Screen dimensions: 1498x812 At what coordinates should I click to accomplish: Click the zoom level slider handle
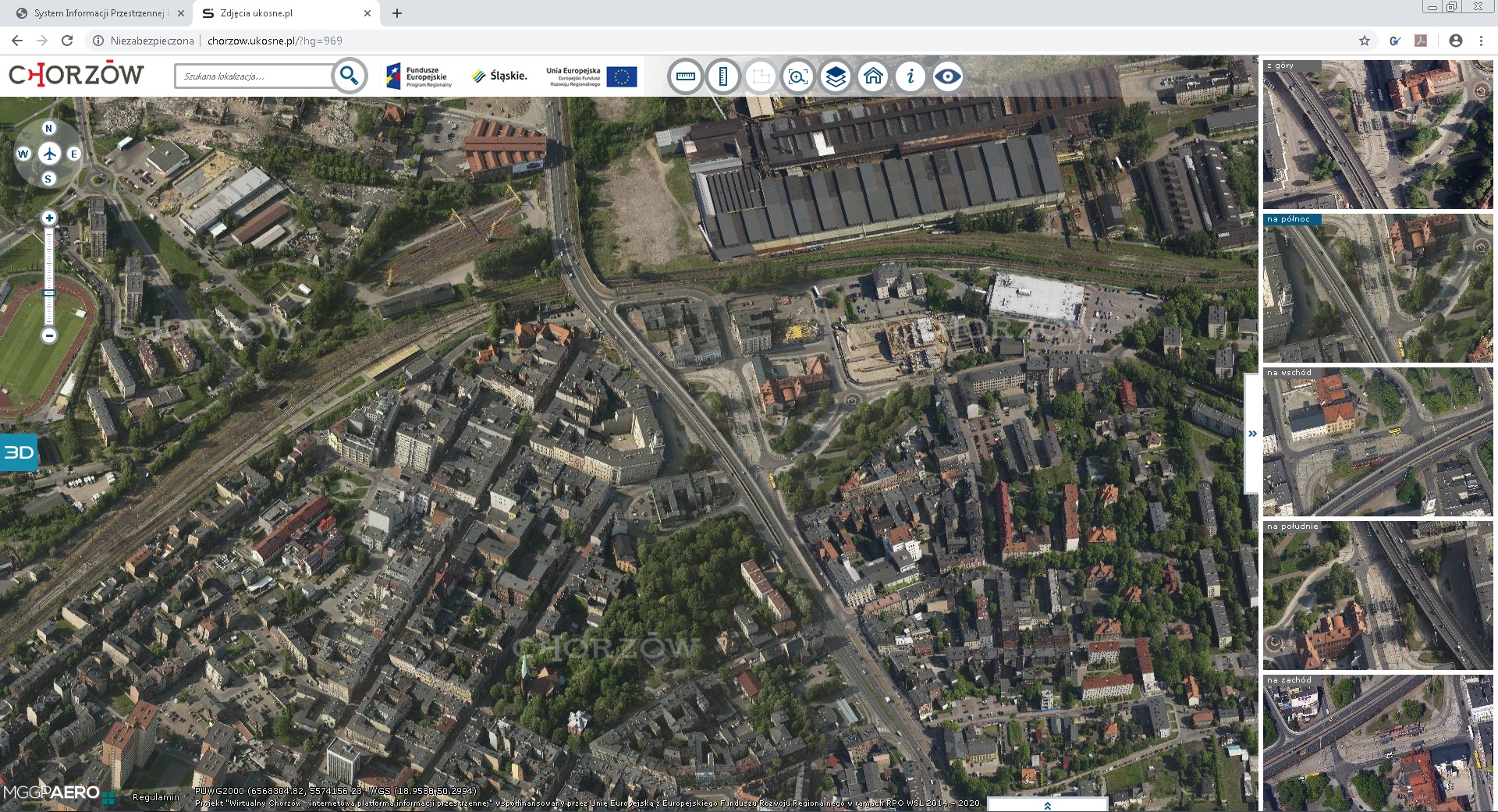coord(49,293)
